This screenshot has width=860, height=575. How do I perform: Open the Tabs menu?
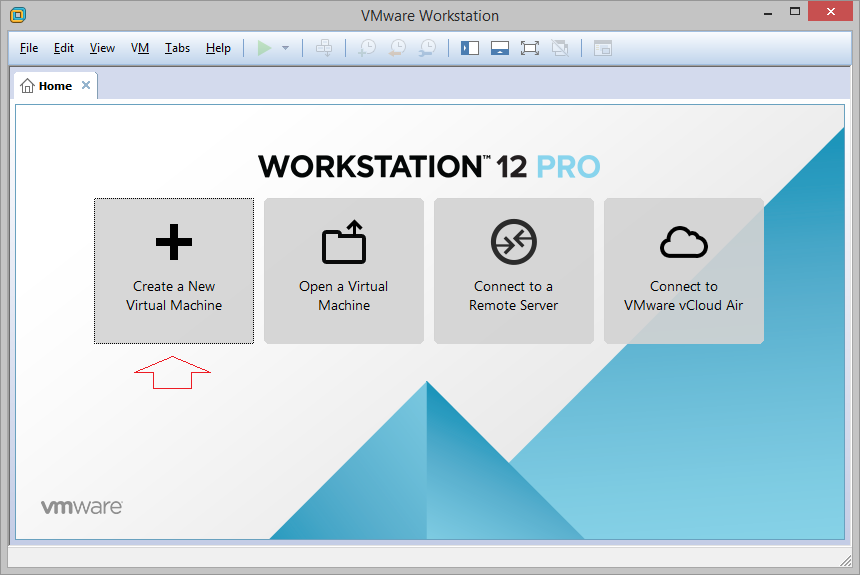[177, 48]
